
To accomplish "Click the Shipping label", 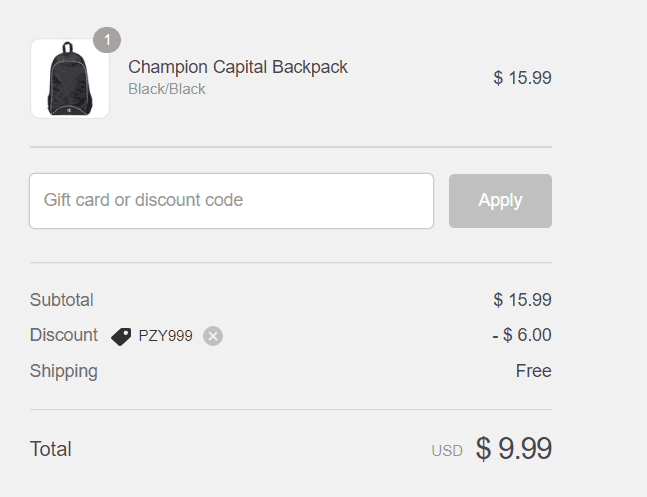I will click(x=64, y=371).
